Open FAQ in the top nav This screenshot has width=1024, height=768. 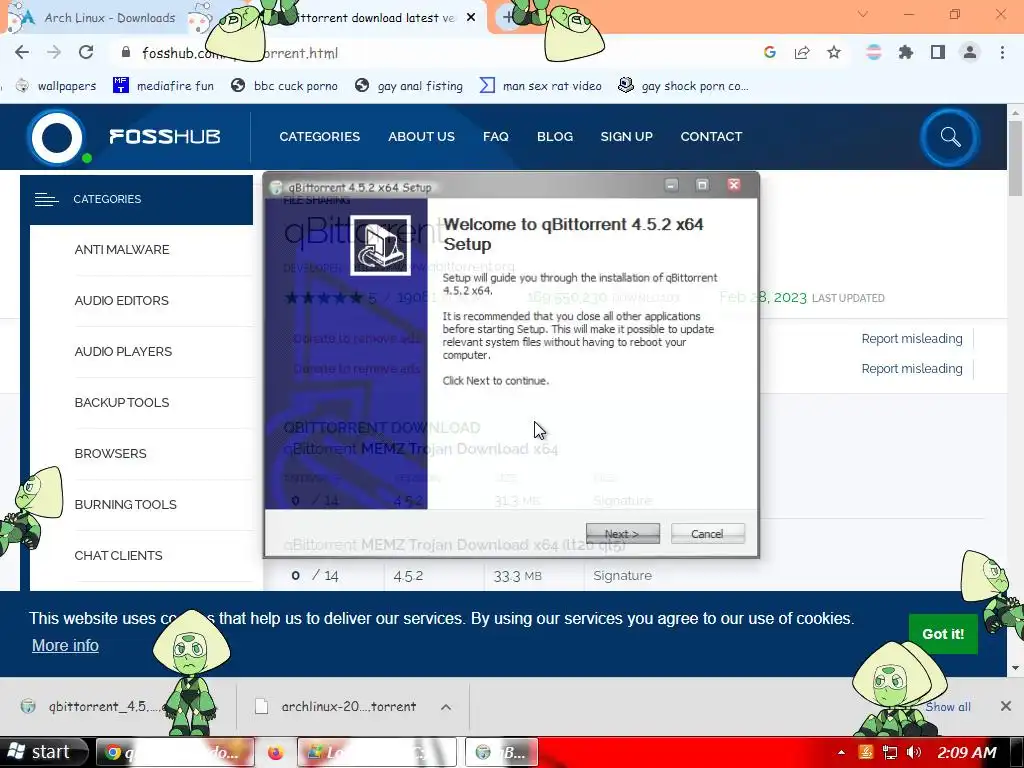tap(496, 136)
